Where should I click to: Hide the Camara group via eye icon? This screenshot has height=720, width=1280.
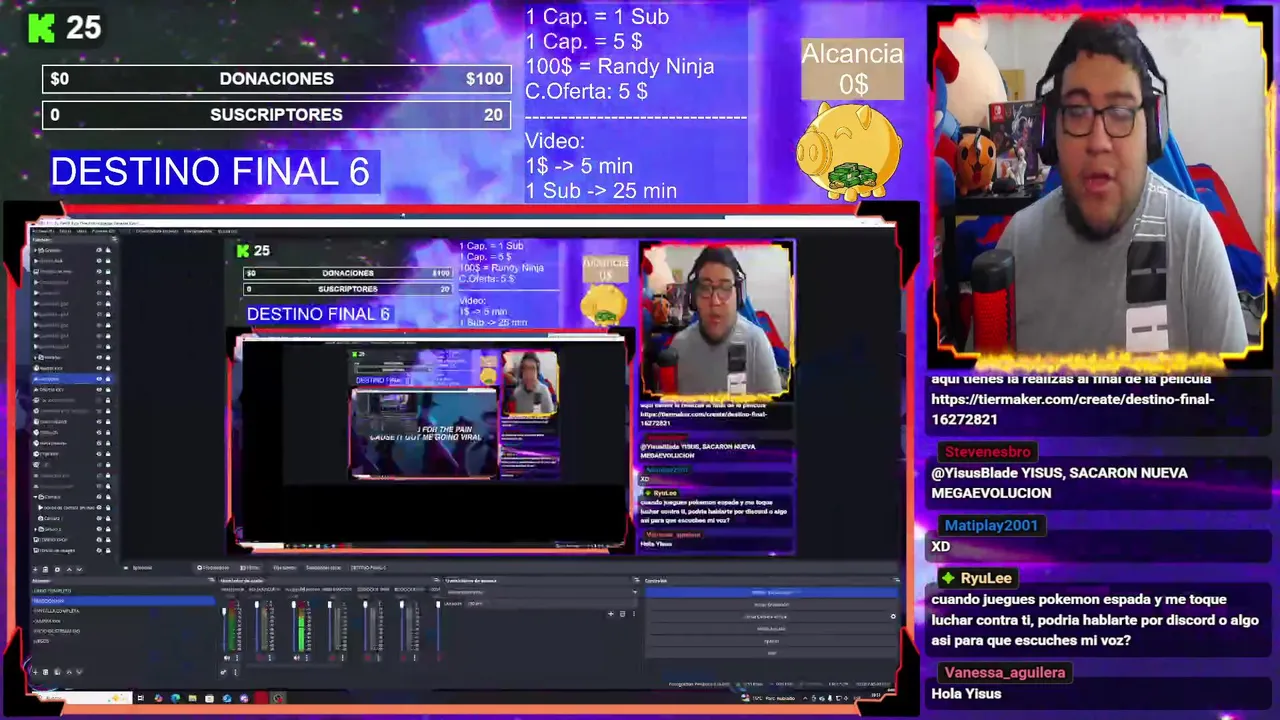[99, 497]
